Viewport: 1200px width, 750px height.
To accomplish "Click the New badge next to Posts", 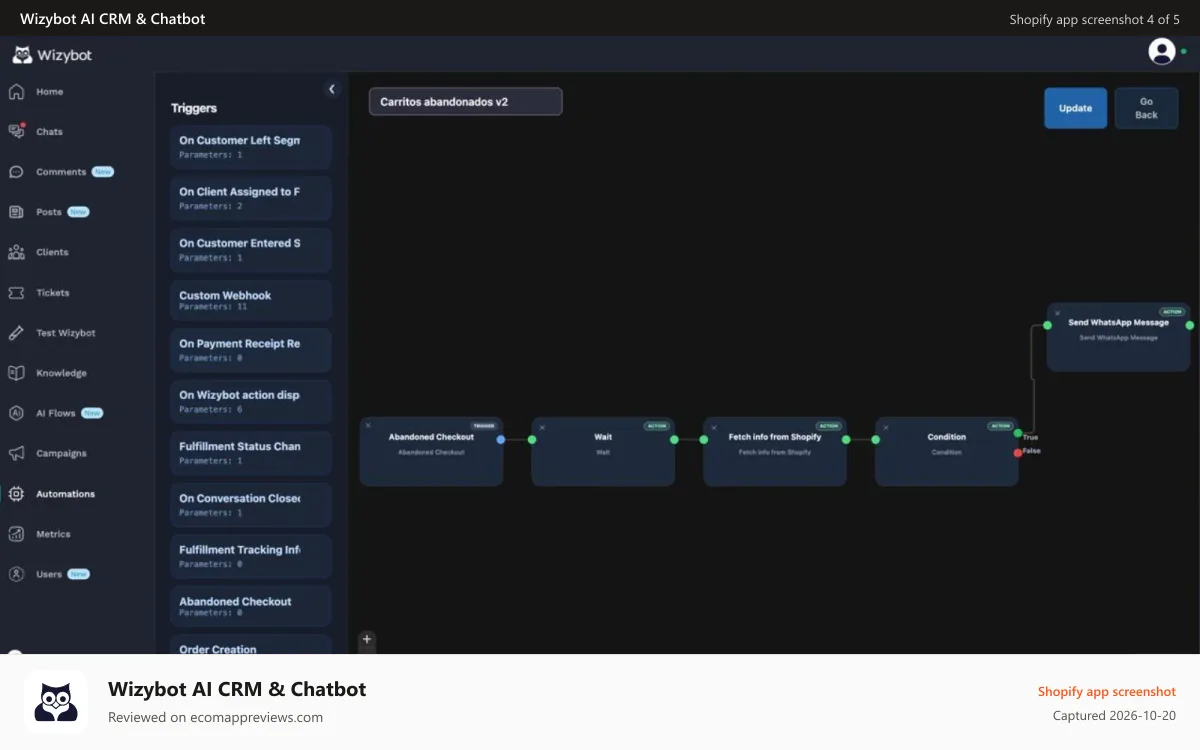I will [78, 212].
